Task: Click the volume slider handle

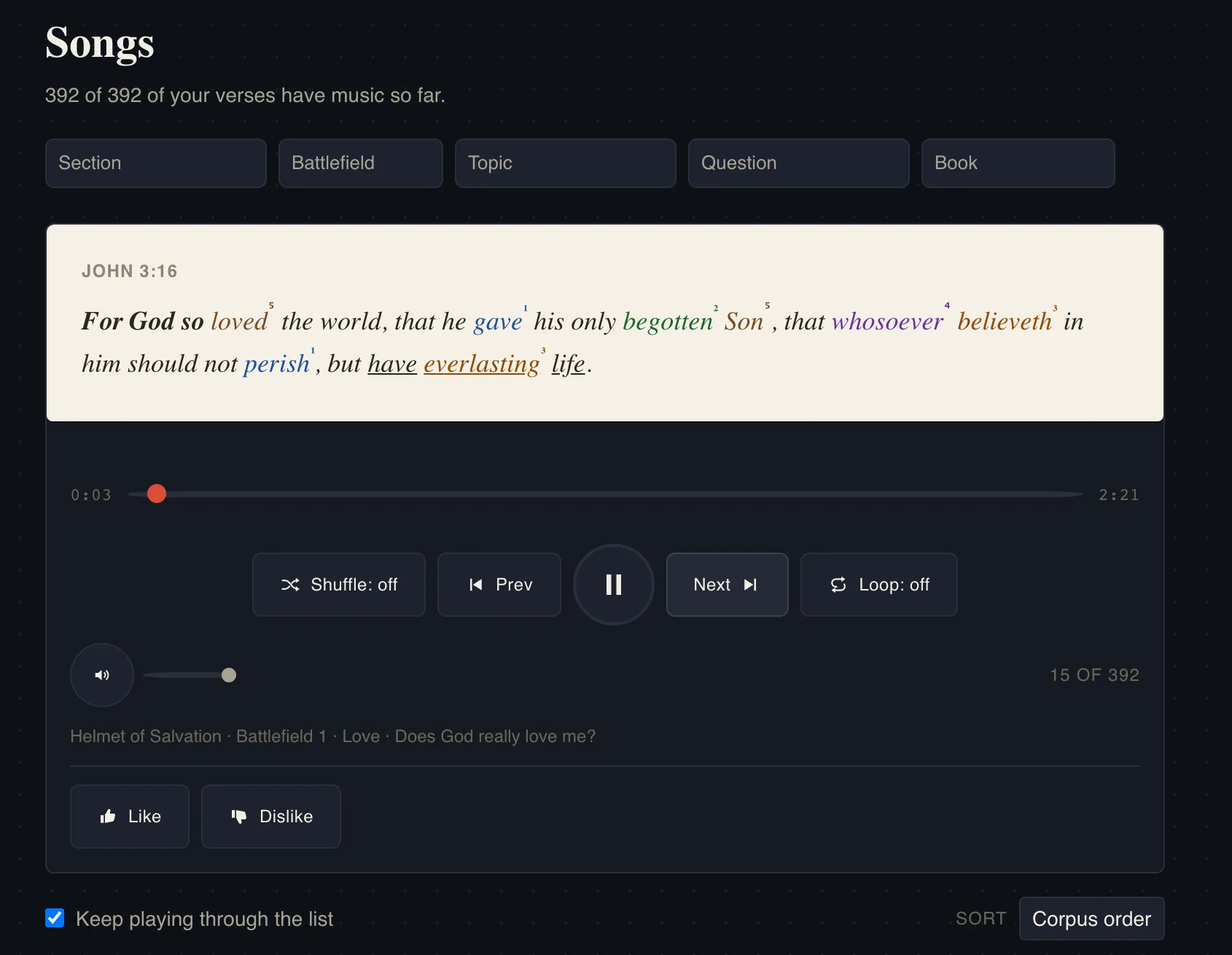Action: (229, 675)
